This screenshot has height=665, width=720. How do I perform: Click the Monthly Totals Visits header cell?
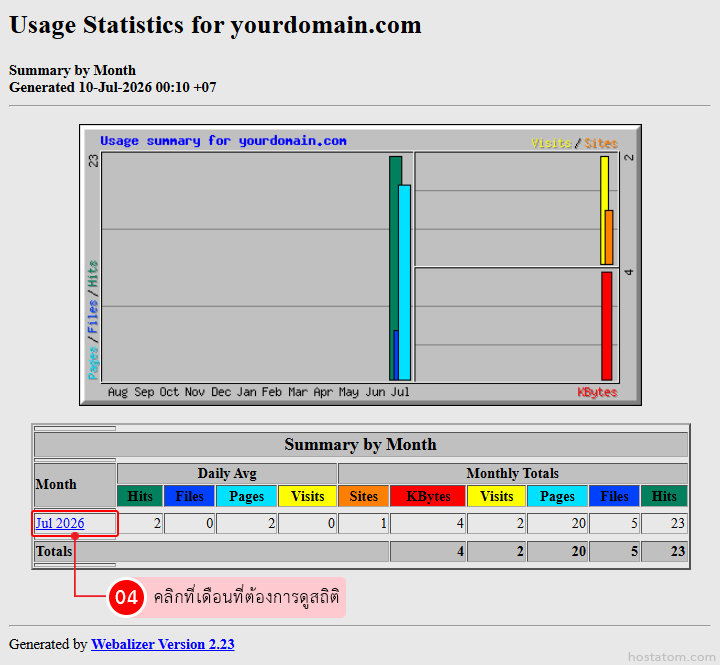pyautogui.click(x=496, y=496)
